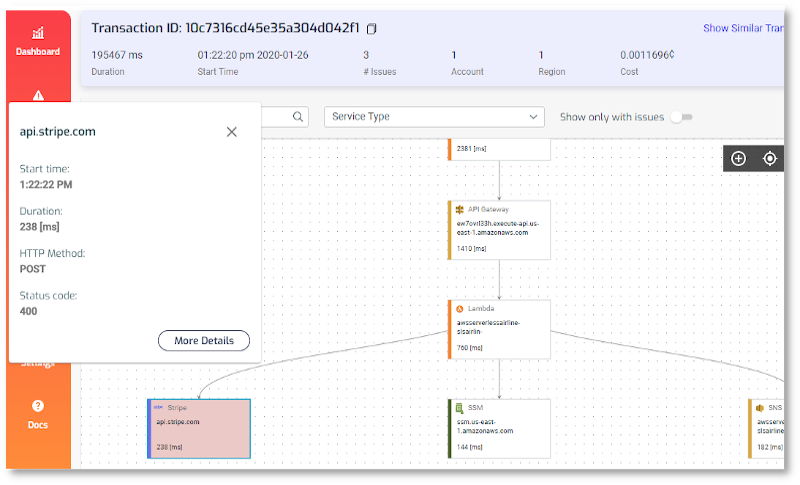Click the # Issues count label
The height and width of the screenshot is (485, 800).
[380, 72]
